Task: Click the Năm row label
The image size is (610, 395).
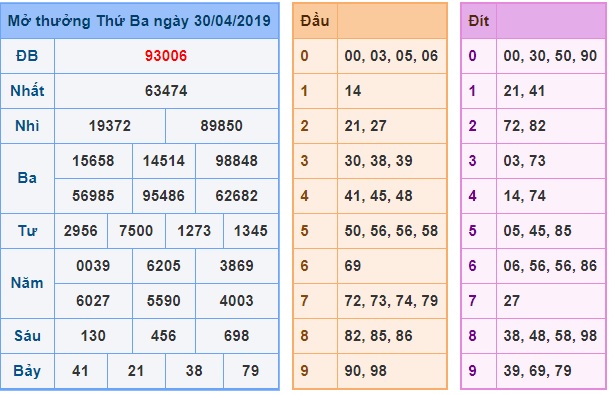Action: pyautogui.click(x=27, y=283)
